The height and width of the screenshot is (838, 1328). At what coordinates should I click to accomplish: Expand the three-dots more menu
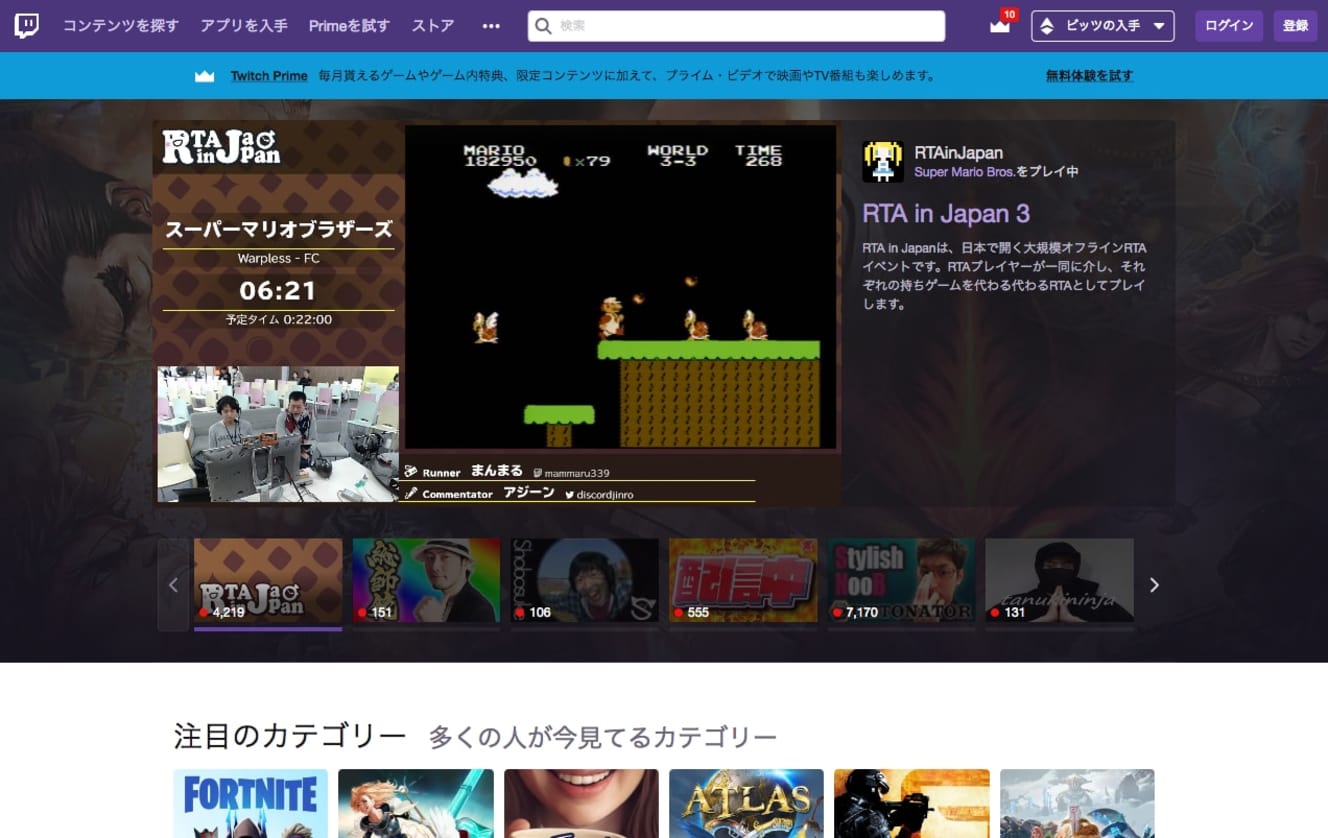(491, 26)
